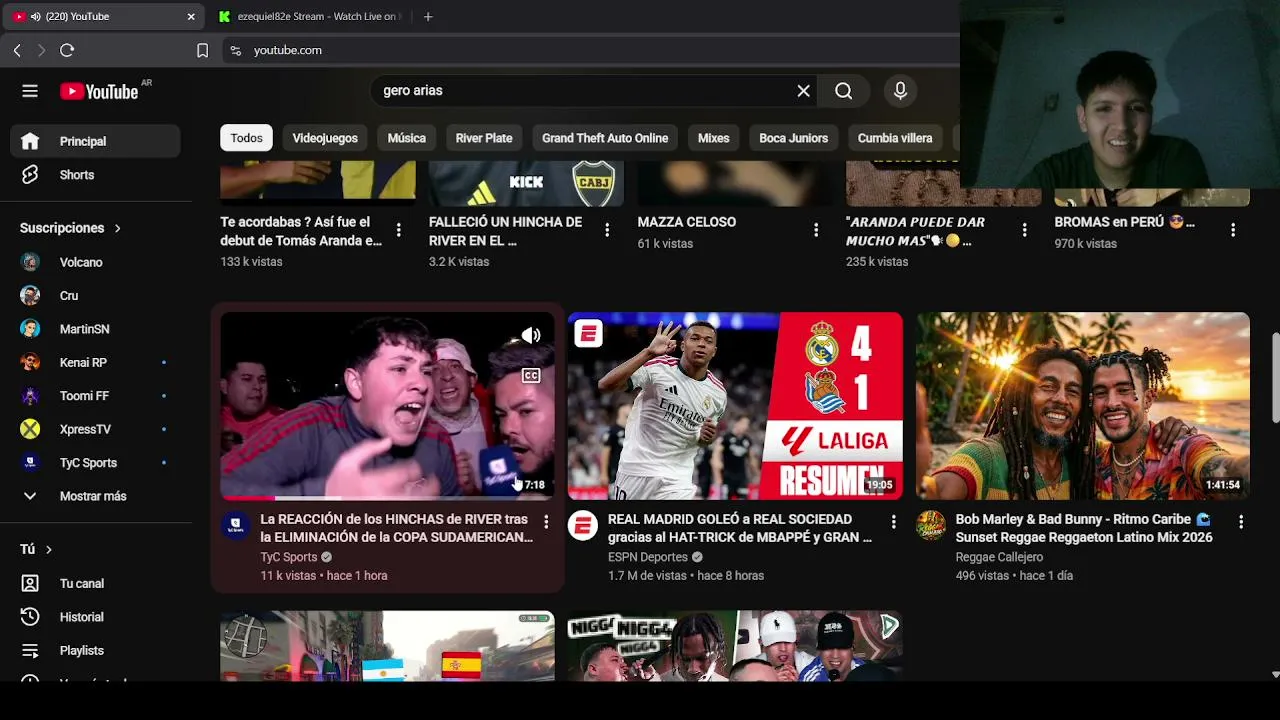Open the TyC Sports avatar beside video title
This screenshot has height=720, width=1280.
(x=236, y=526)
